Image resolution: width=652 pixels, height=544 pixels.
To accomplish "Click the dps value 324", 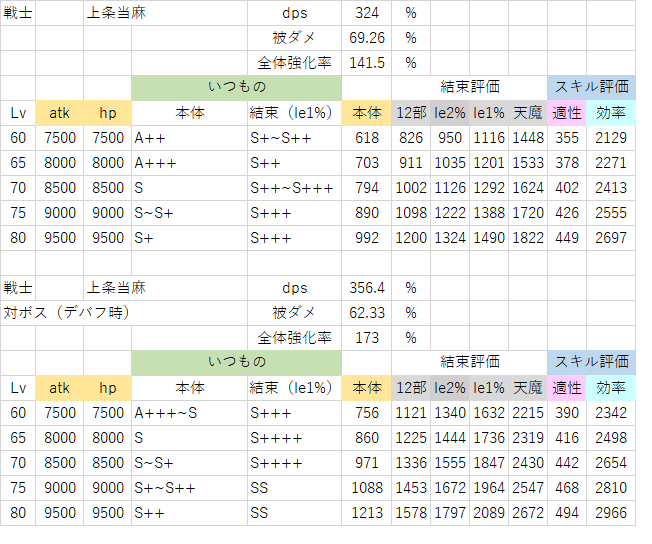I will click(366, 13).
